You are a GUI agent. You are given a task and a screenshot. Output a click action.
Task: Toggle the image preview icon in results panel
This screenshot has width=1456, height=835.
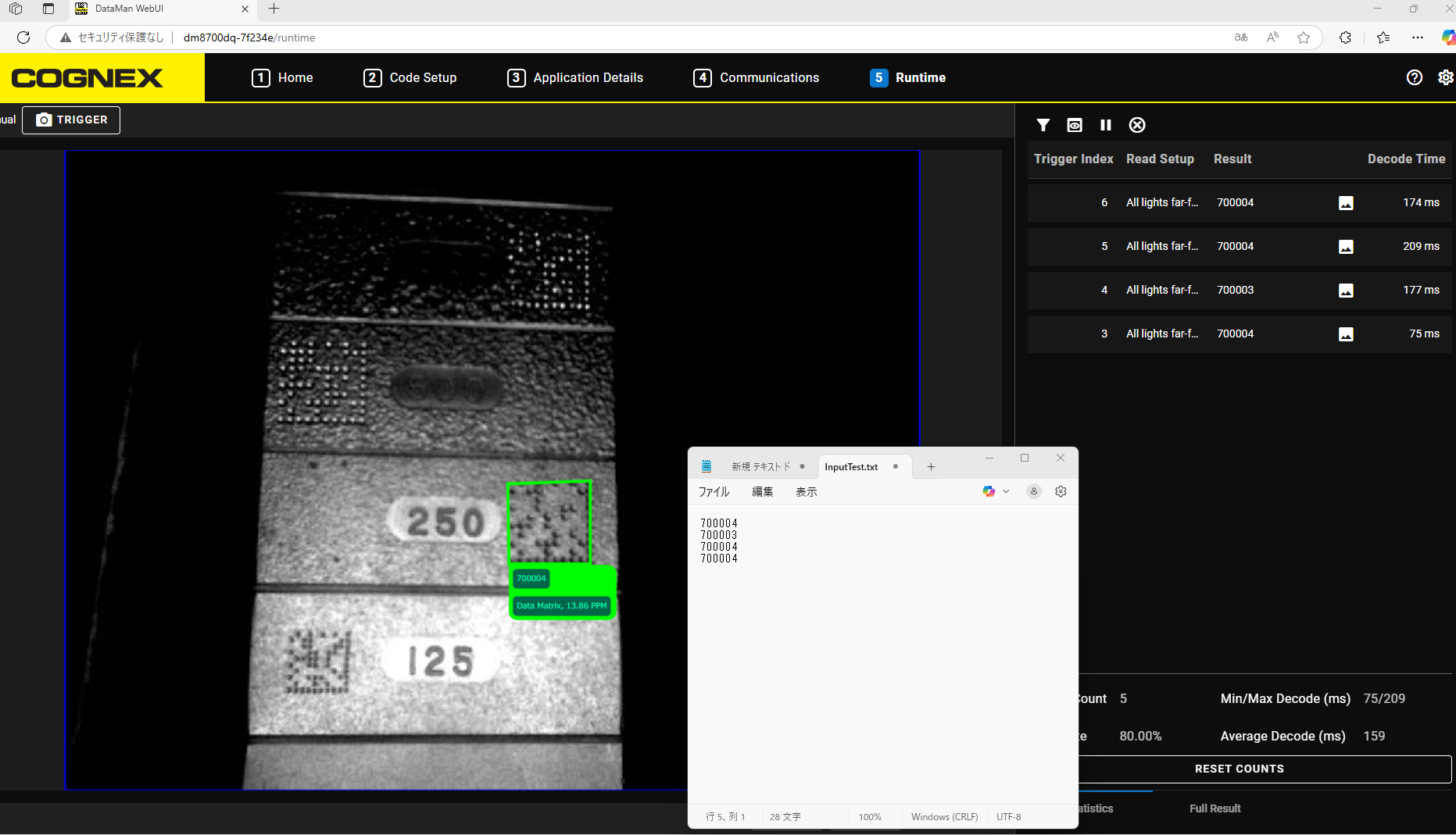click(x=1074, y=125)
